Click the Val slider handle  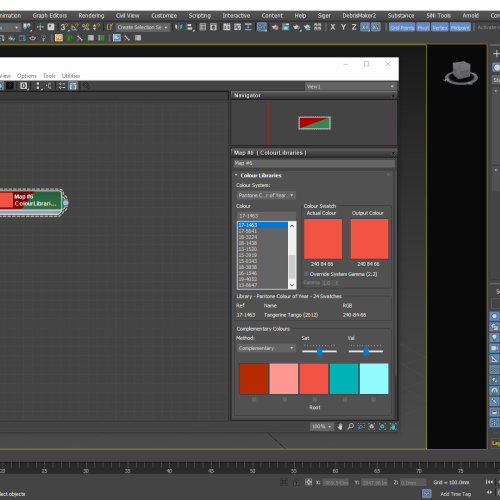click(366, 351)
